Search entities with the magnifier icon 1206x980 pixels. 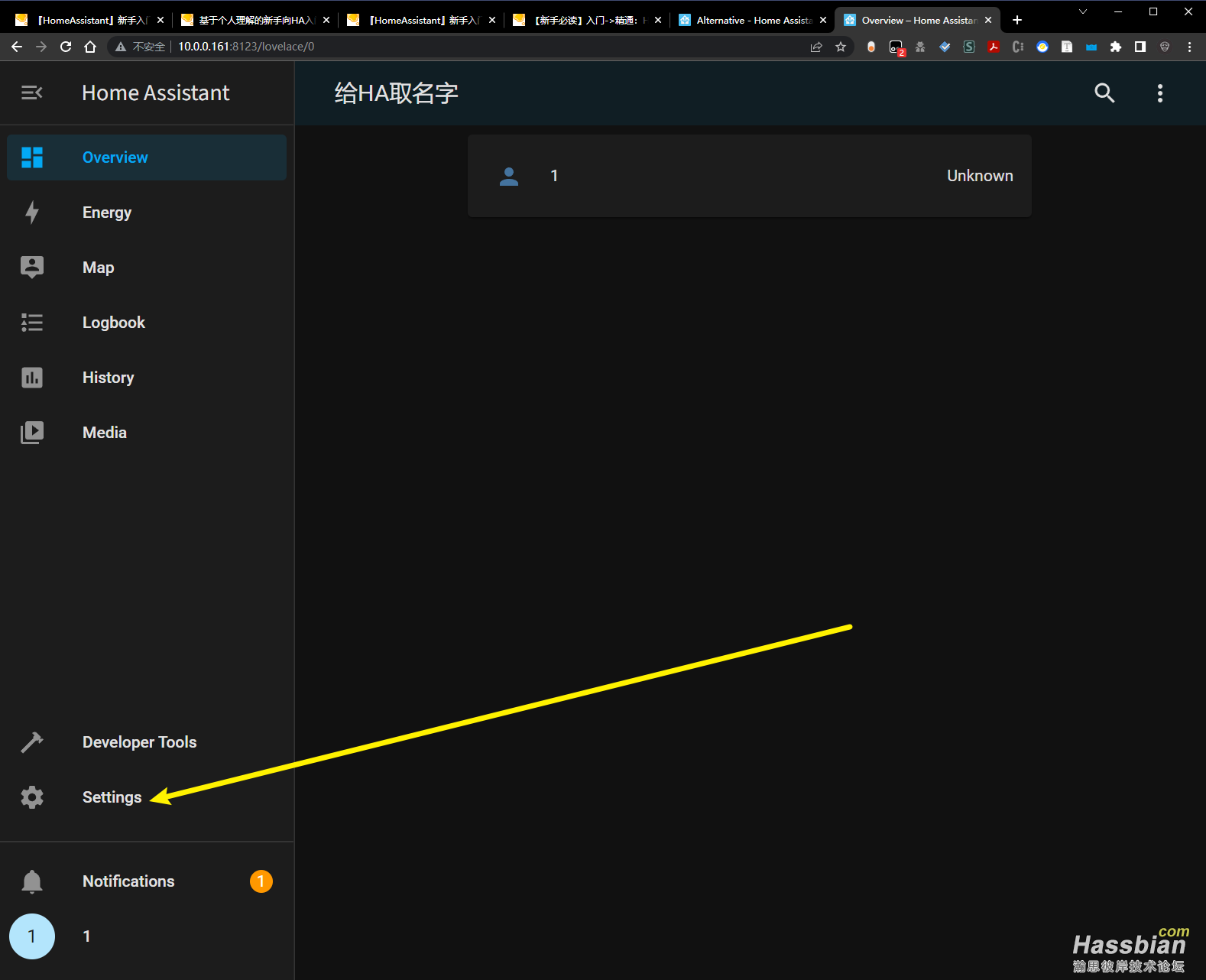[x=1104, y=93]
